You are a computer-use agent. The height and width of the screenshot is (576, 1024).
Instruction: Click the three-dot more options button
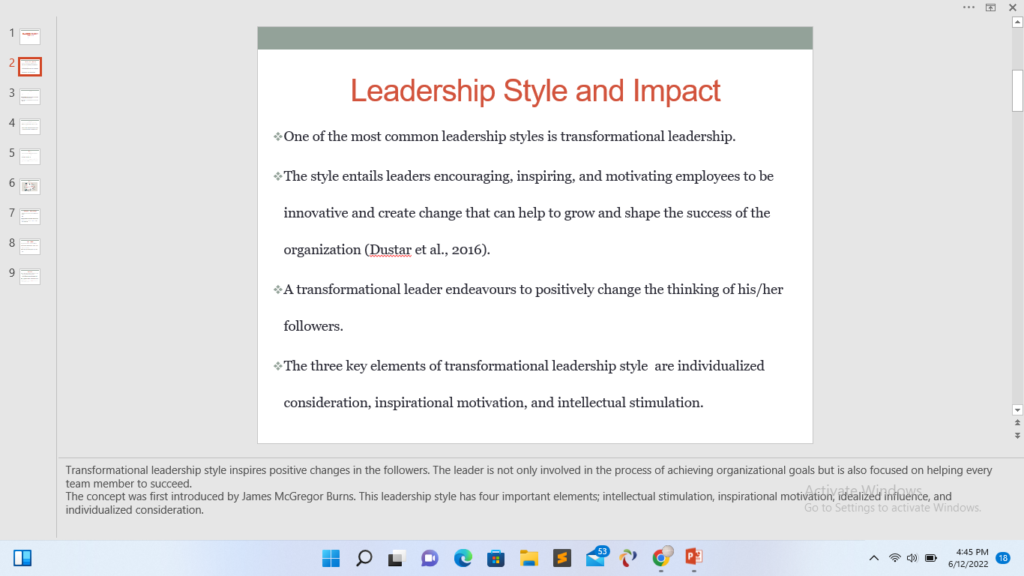(x=968, y=7)
